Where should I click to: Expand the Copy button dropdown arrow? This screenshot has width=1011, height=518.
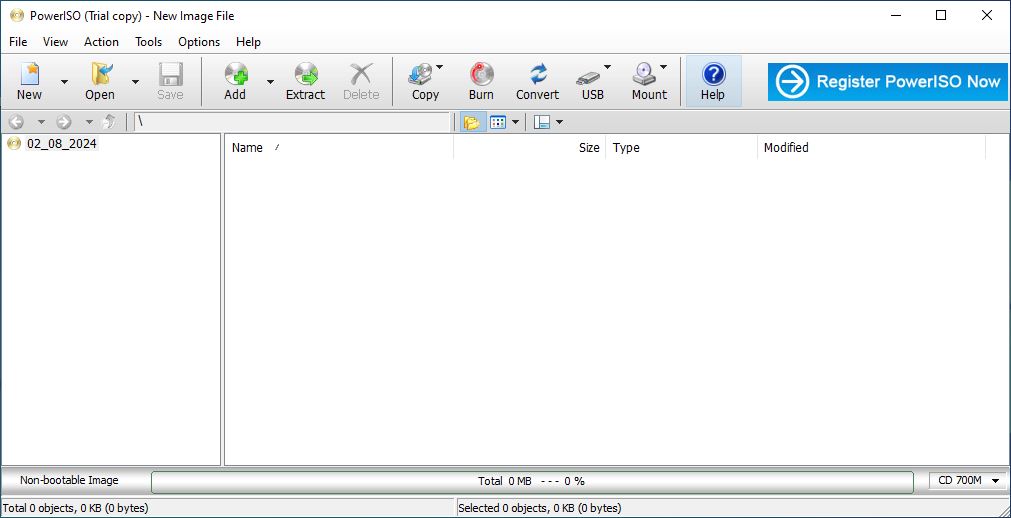tap(440, 66)
